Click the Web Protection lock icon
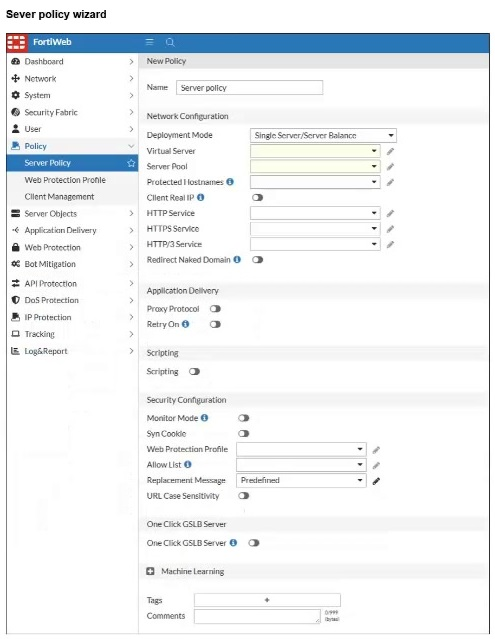The image size is (495, 639). (15, 247)
